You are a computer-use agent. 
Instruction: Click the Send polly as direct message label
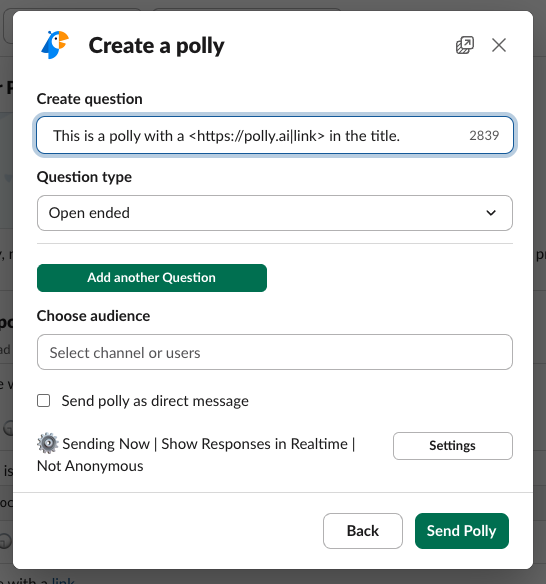tap(155, 401)
